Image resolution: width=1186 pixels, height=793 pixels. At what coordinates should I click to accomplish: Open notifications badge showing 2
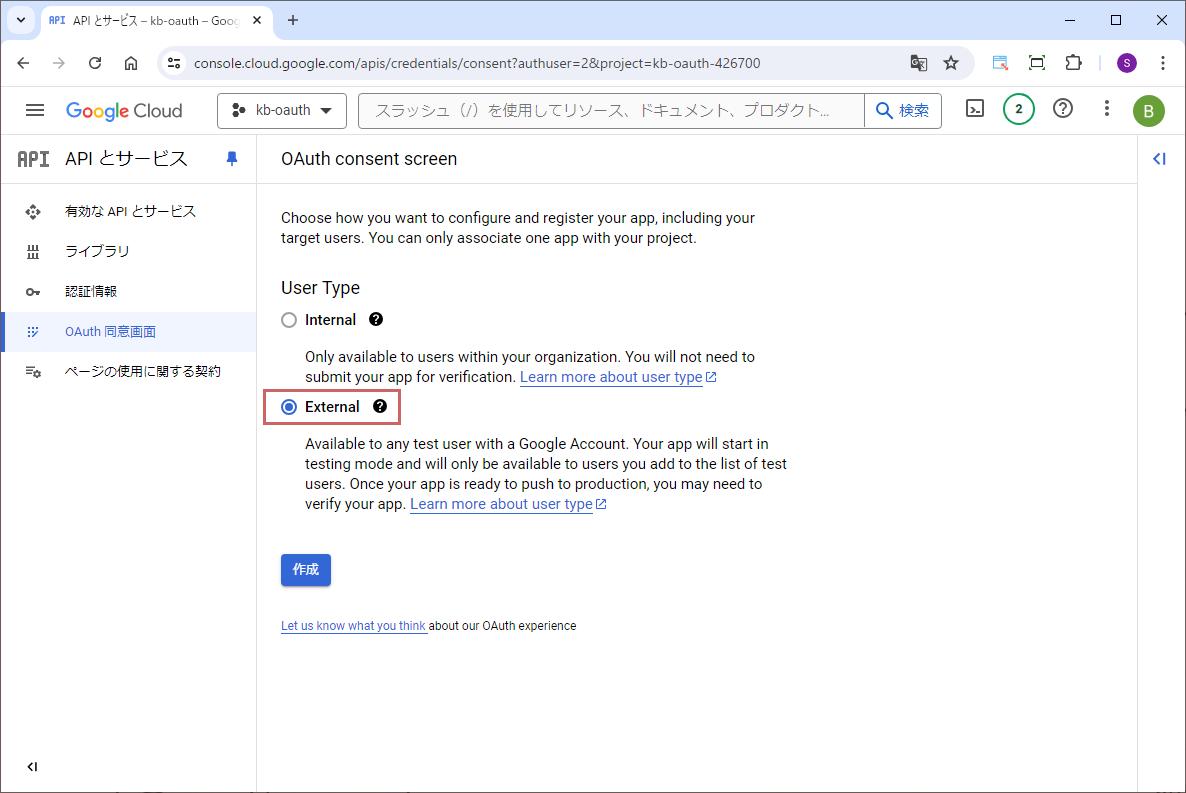[1018, 110]
